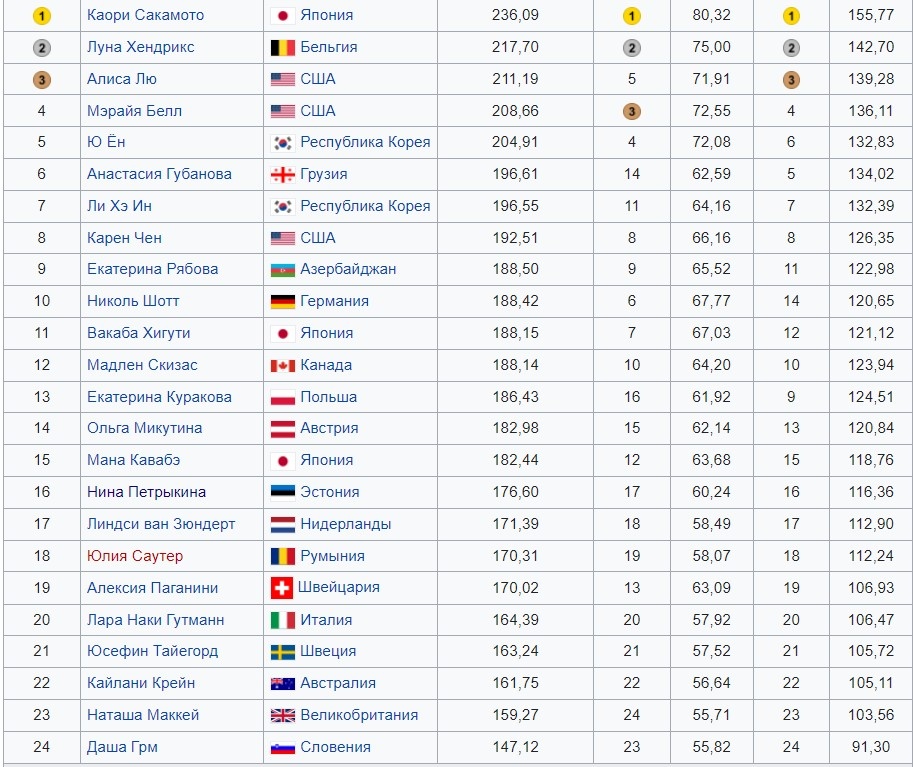Viewport: 913px width, 767px height.
Task: Click the Georgia flag next to Грузия
Action: point(283,174)
